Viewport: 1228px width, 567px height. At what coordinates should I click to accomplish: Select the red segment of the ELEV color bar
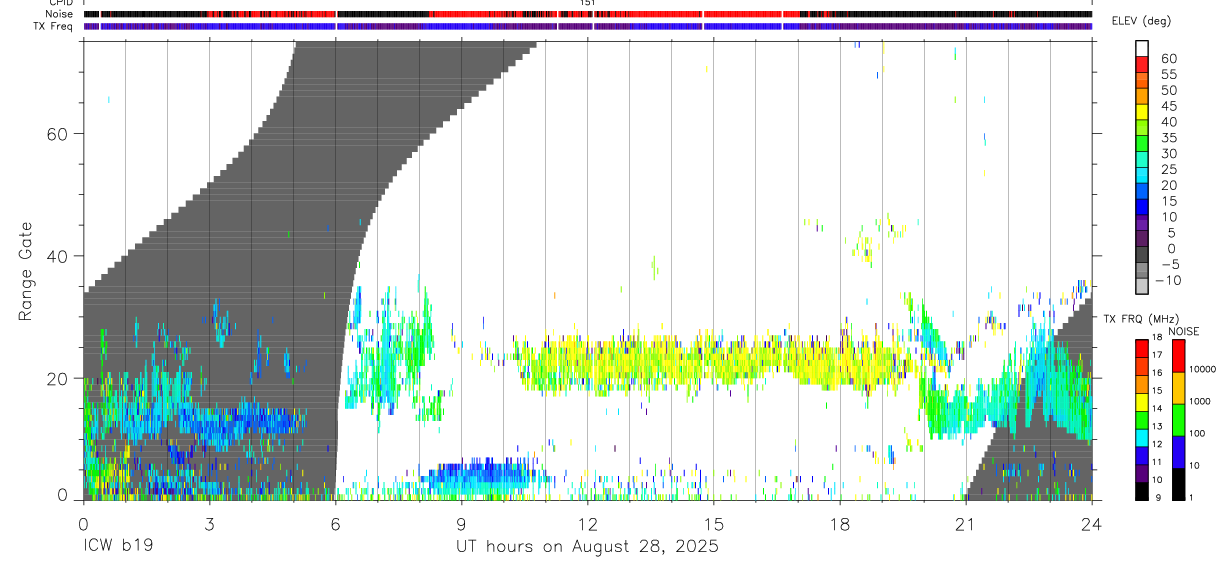coord(1142,64)
